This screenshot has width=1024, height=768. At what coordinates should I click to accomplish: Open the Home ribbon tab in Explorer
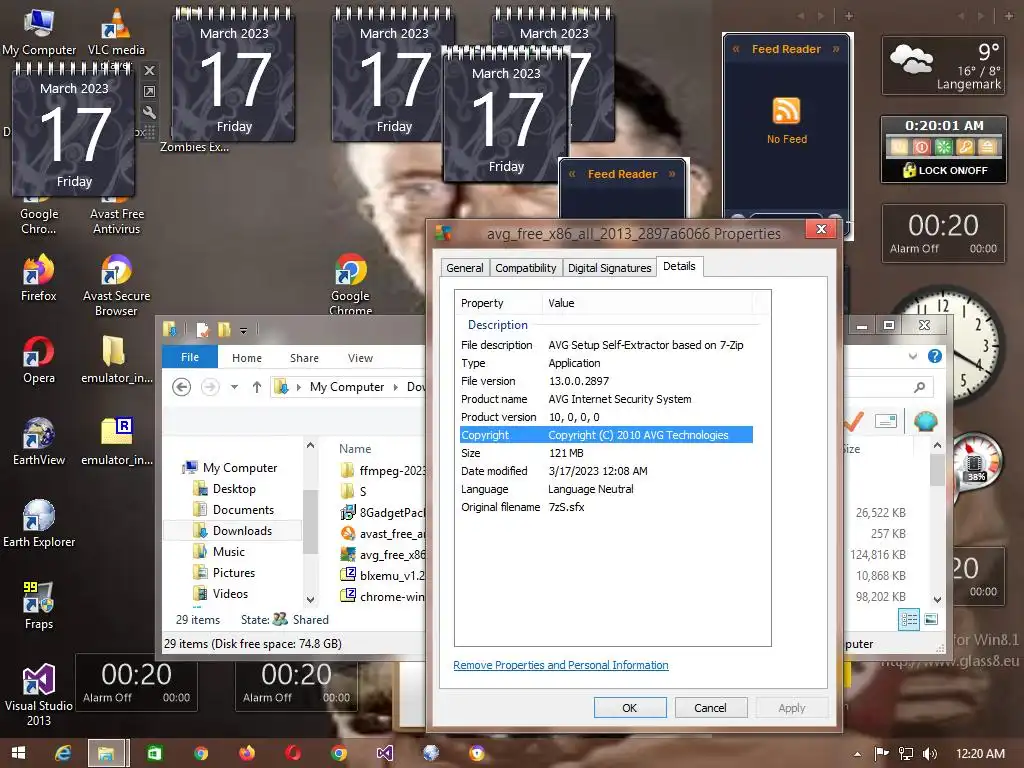pyautogui.click(x=247, y=358)
